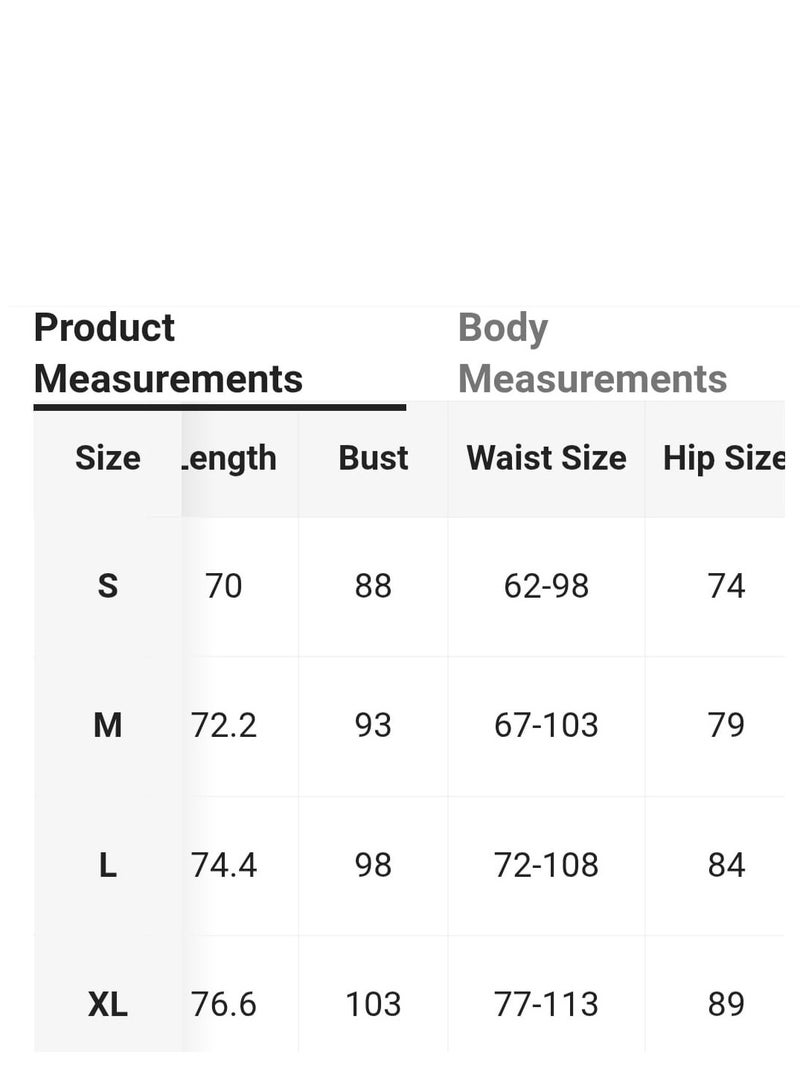
Task: Select the S size row label
Action: pos(108,586)
